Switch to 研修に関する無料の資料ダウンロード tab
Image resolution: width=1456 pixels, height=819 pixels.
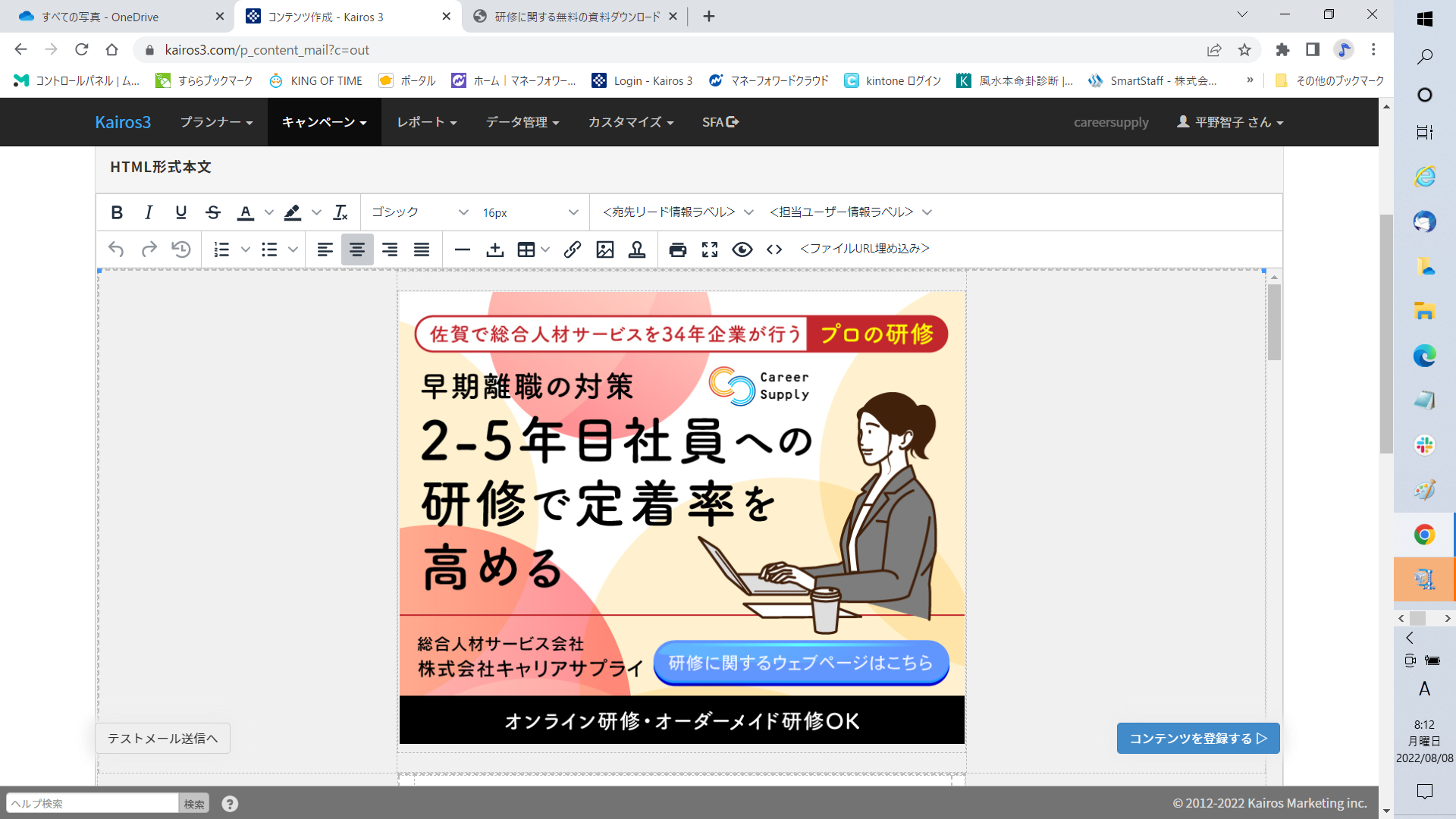coord(575,17)
